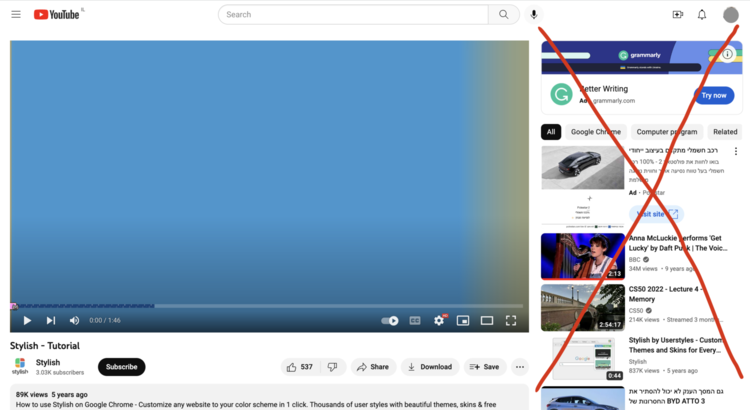This screenshot has height=410, width=750.
Task: Open the Stylish channel avatar
Action: coord(20,366)
